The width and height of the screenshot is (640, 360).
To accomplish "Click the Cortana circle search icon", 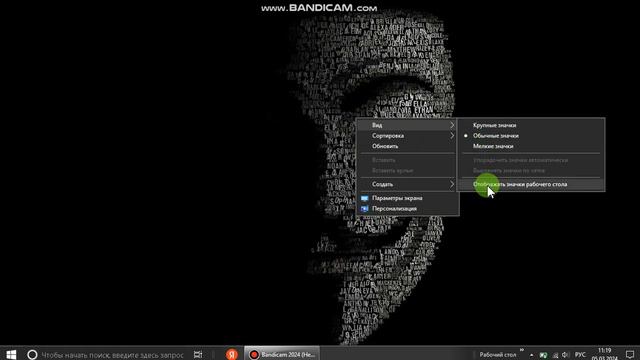I will tap(32, 355).
